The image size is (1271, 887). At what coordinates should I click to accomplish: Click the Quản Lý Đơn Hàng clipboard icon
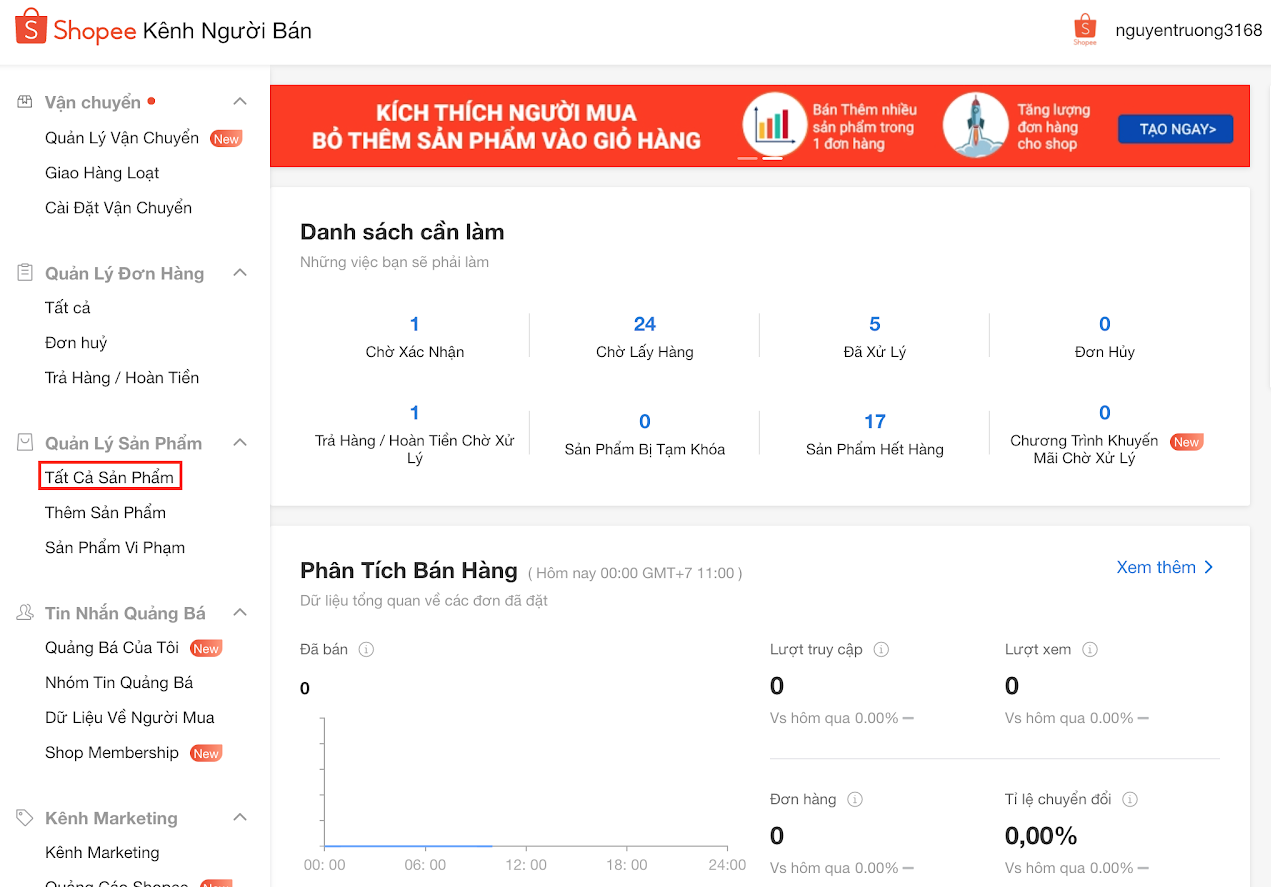pos(25,273)
